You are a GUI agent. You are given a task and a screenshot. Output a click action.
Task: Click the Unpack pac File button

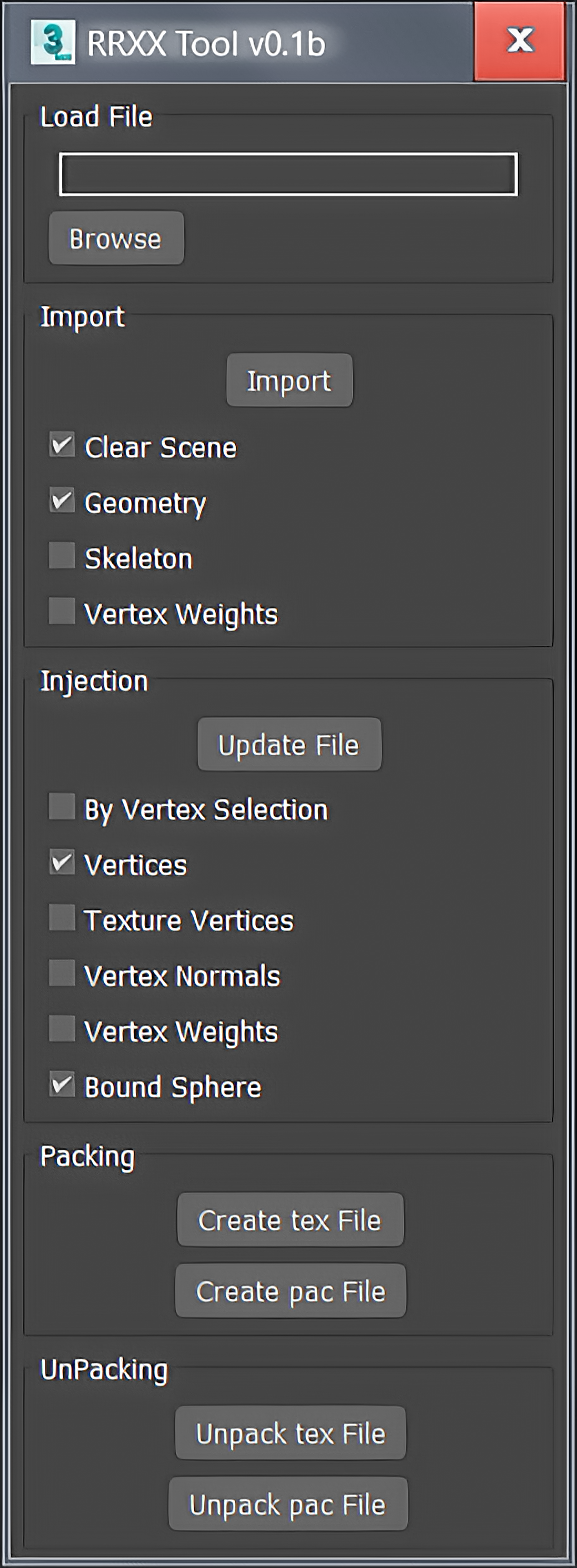pyautogui.click(x=288, y=1504)
